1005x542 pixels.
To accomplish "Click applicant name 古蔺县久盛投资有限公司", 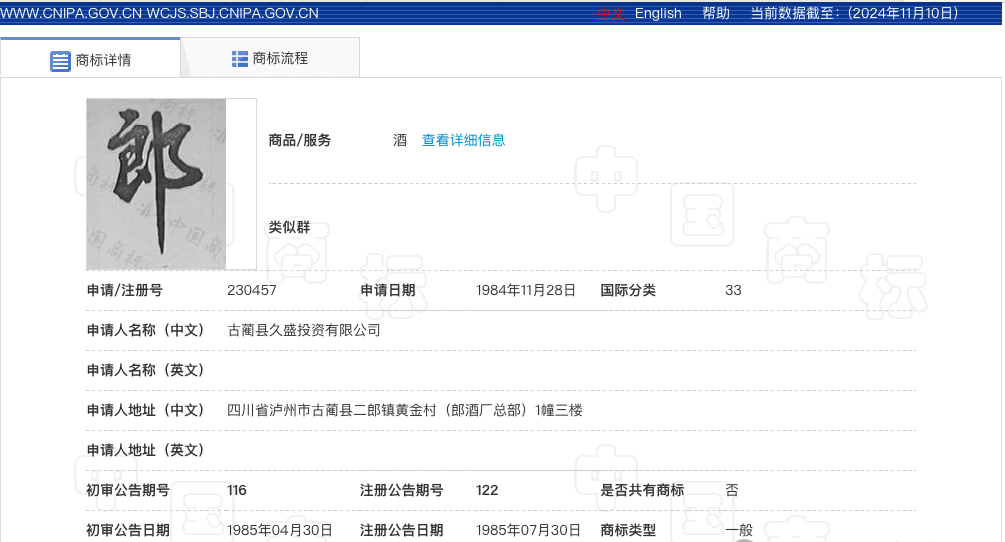I will [304, 330].
